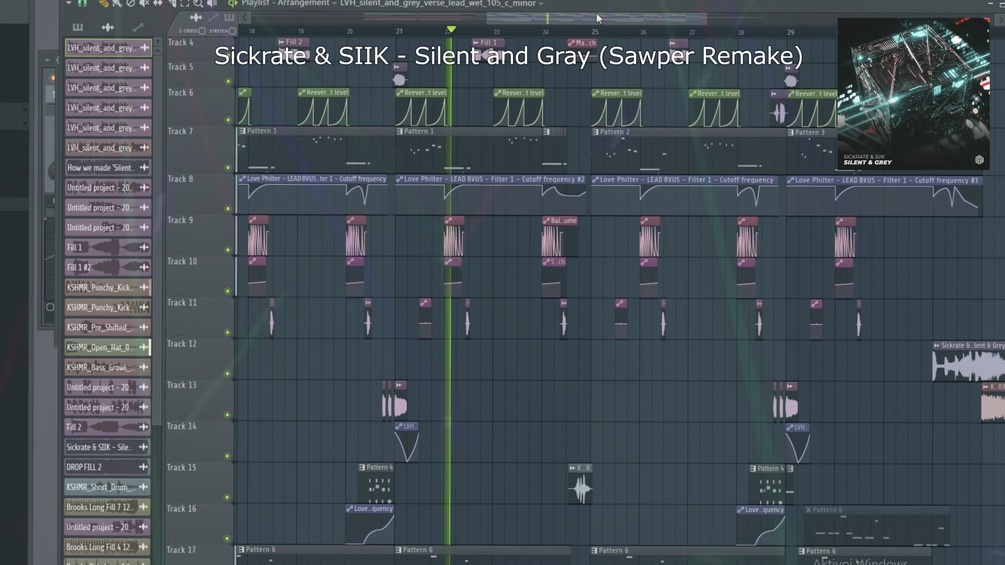Select the KSHMR_Open_Hat sample in picker
The height and width of the screenshot is (565, 1005).
108,347
